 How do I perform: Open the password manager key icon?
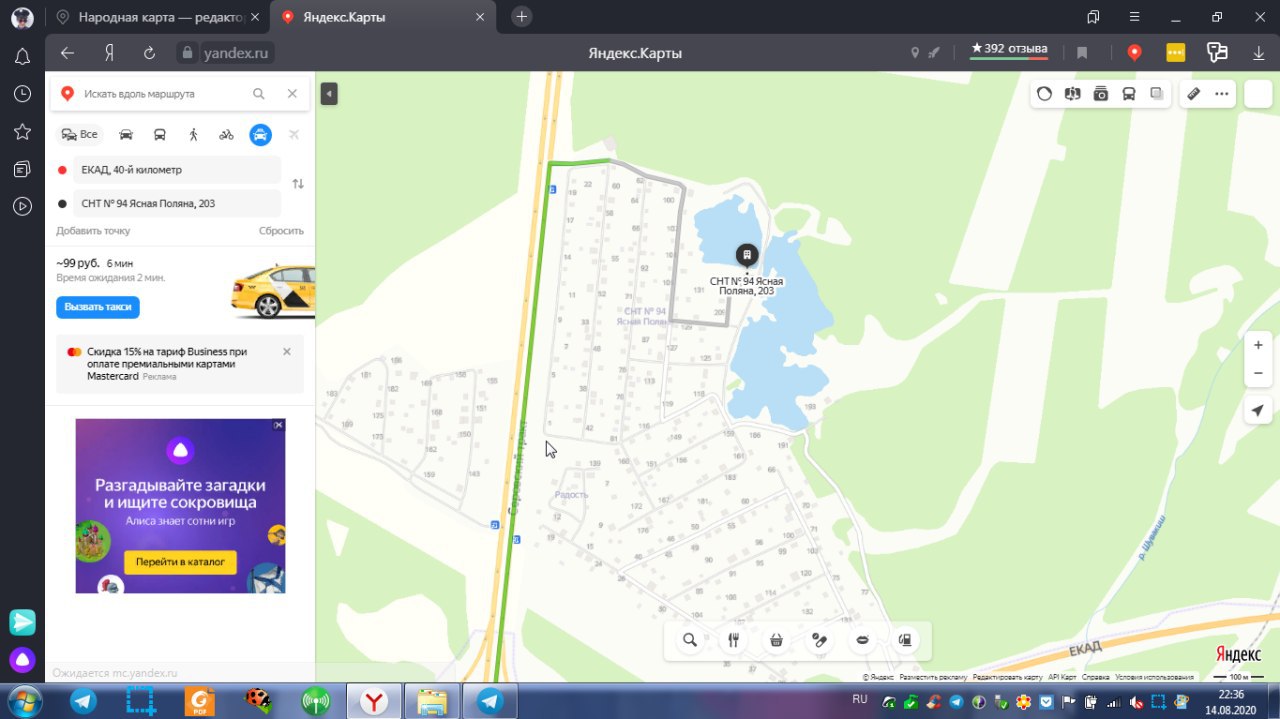tap(1217, 53)
